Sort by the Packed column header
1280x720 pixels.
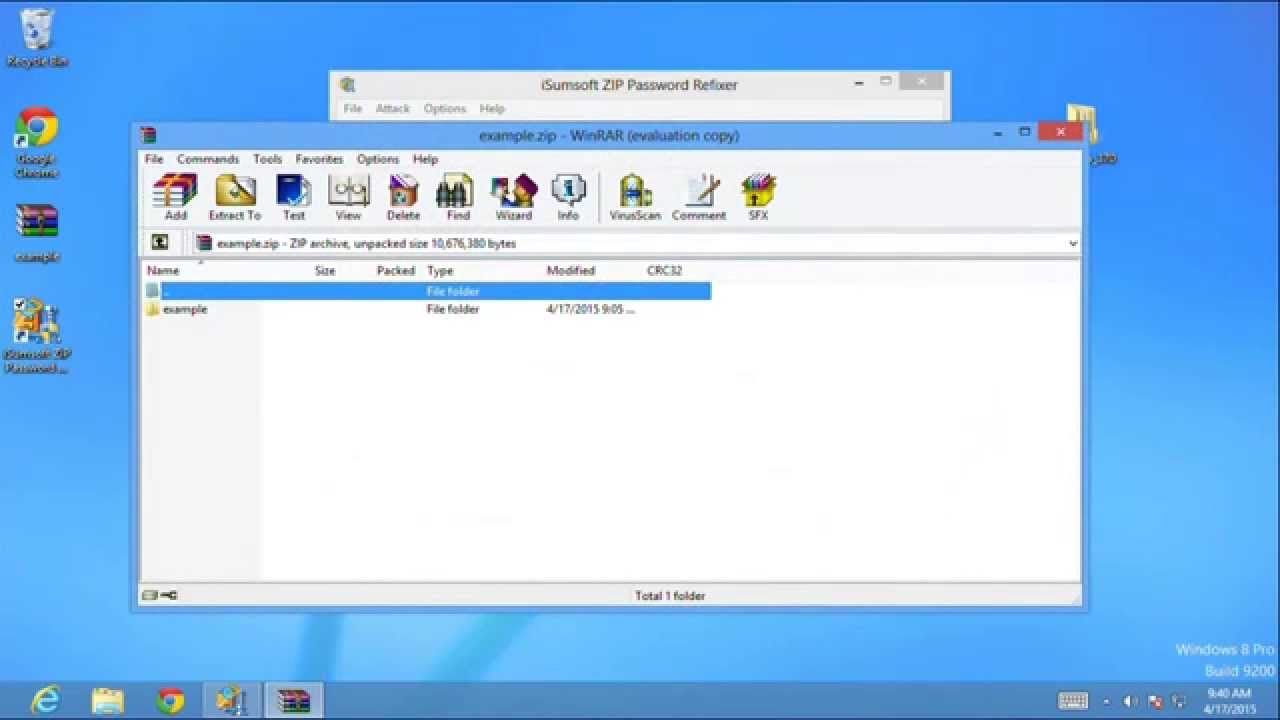tap(396, 270)
